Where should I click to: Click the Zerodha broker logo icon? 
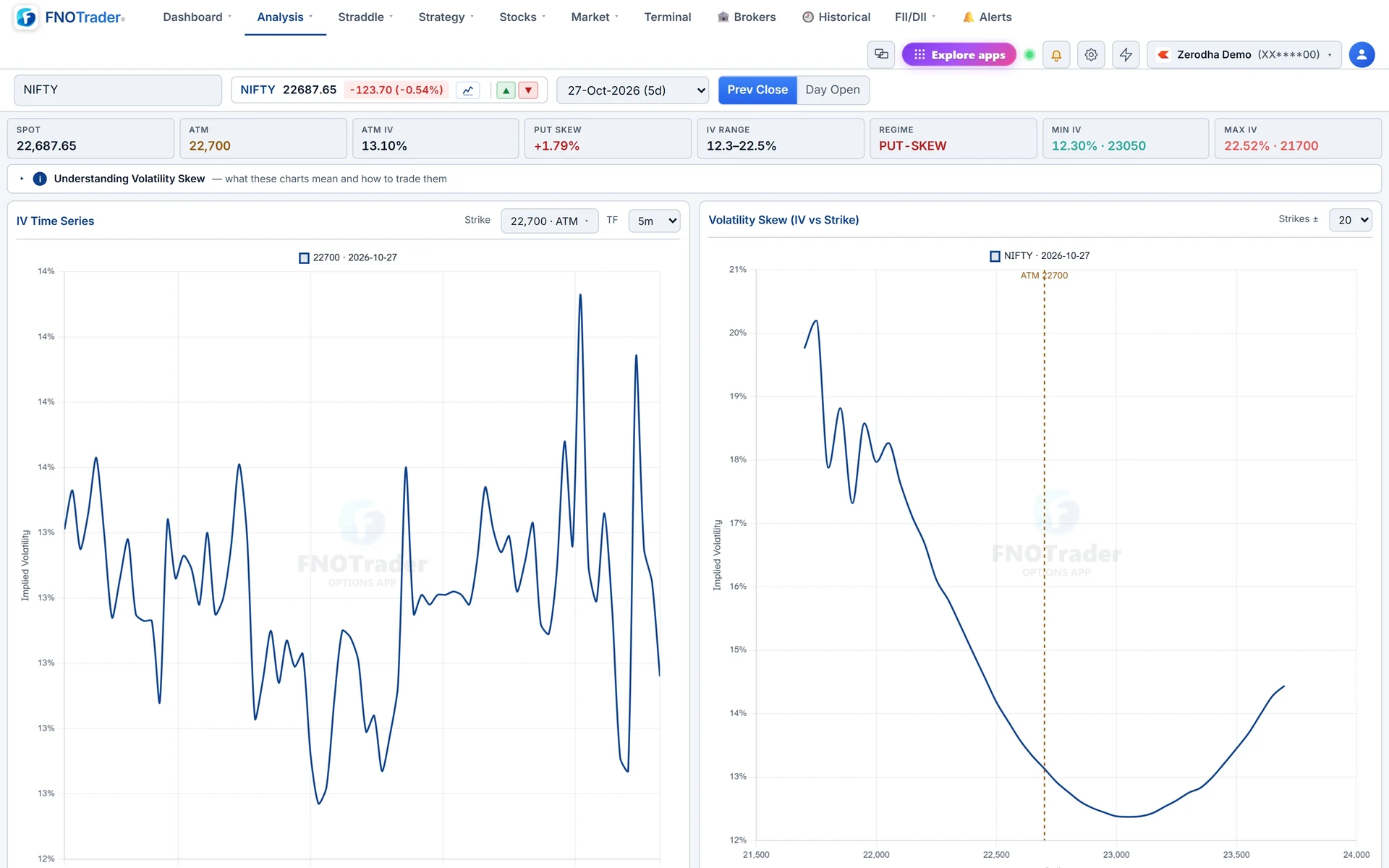[1163, 54]
